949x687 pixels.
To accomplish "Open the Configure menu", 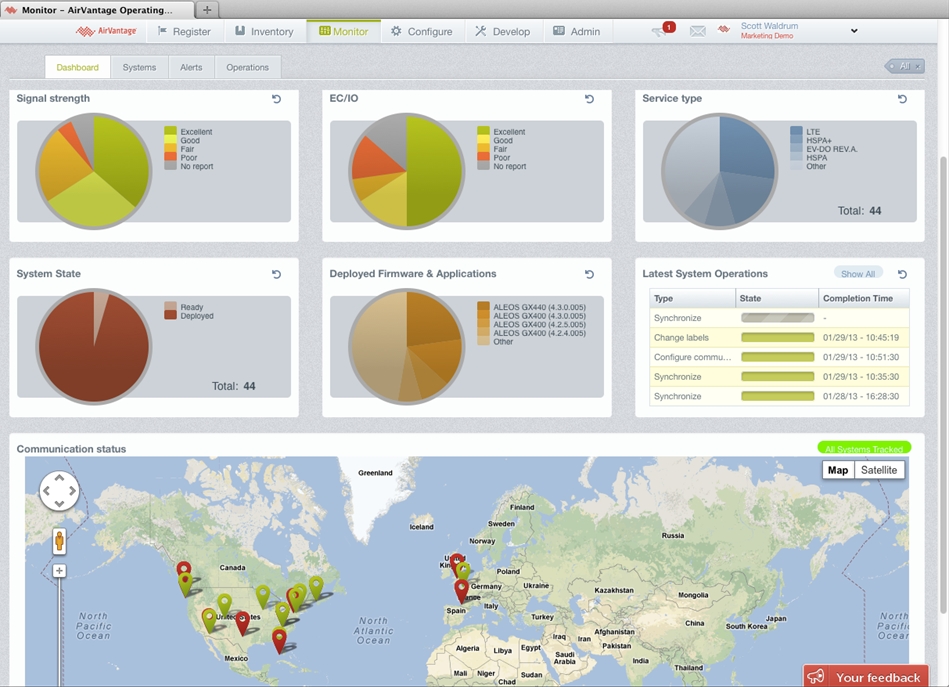I will pos(421,31).
